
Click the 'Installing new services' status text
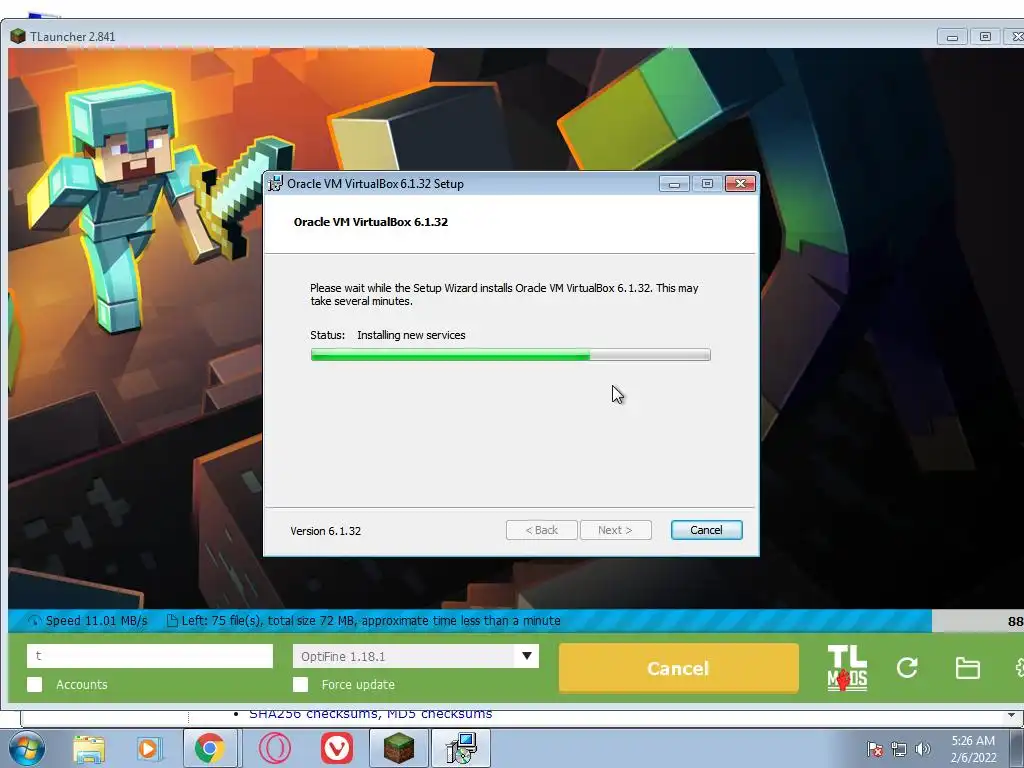(411, 335)
